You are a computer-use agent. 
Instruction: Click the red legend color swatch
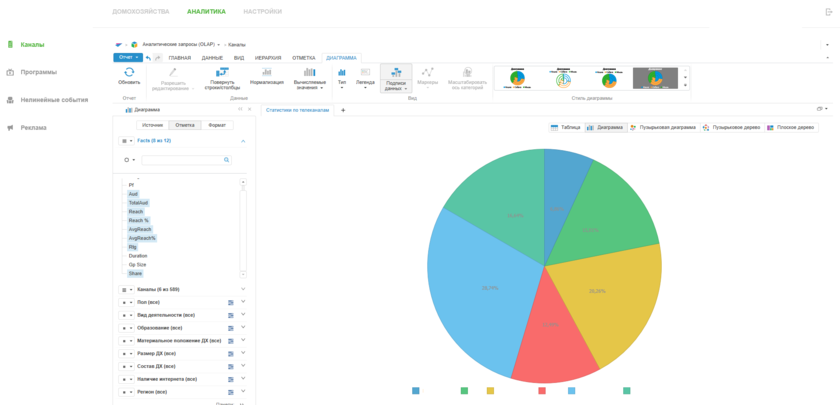pos(542,391)
